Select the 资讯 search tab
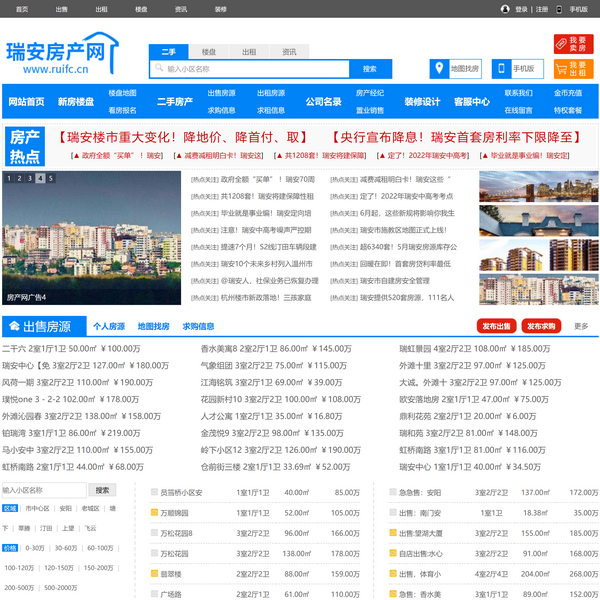Viewport: 600px width, 600px height. click(289, 51)
